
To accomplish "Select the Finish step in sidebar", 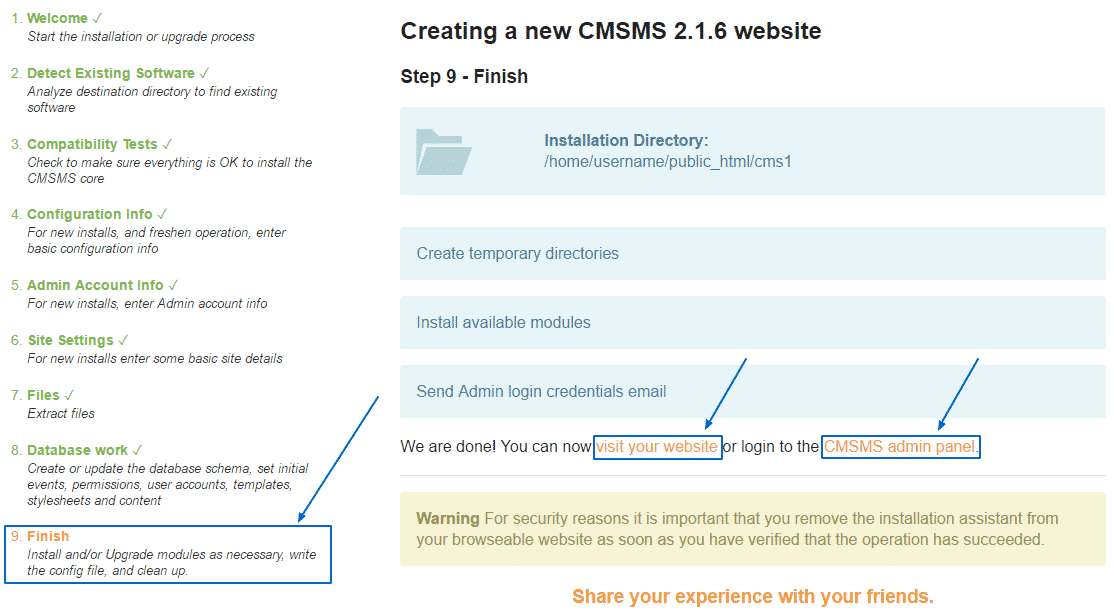I will pyautogui.click(x=48, y=536).
